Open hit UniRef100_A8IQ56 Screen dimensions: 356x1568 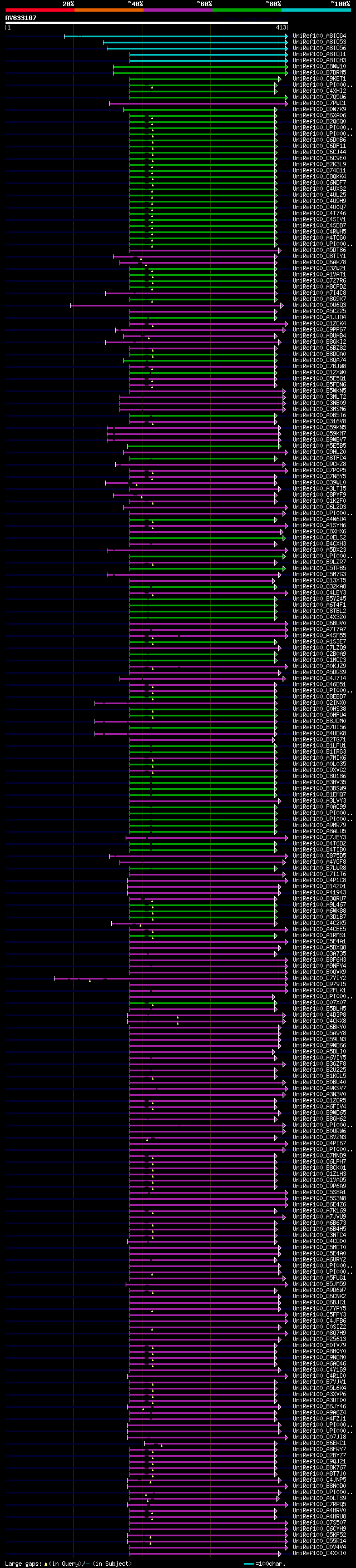click(319, 48)
